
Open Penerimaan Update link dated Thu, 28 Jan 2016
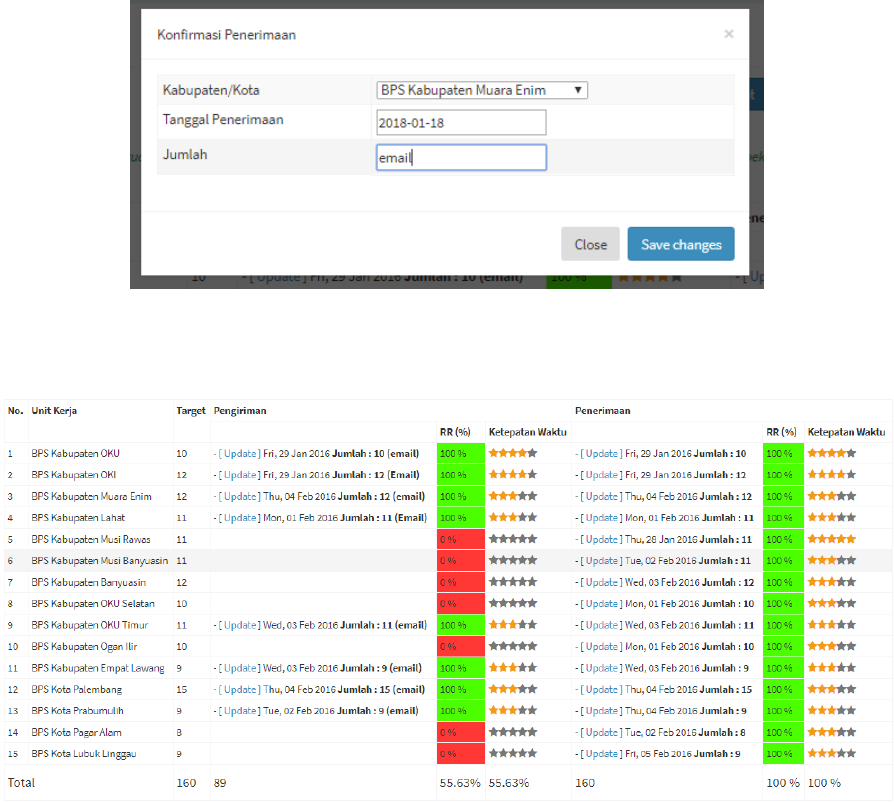602,539
